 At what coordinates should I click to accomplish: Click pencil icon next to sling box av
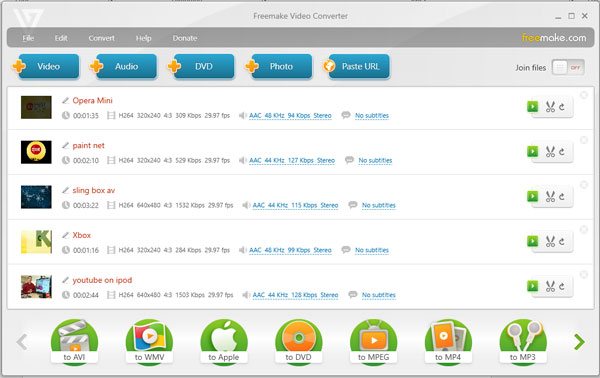pyautogui.click(x=65, y=190)
